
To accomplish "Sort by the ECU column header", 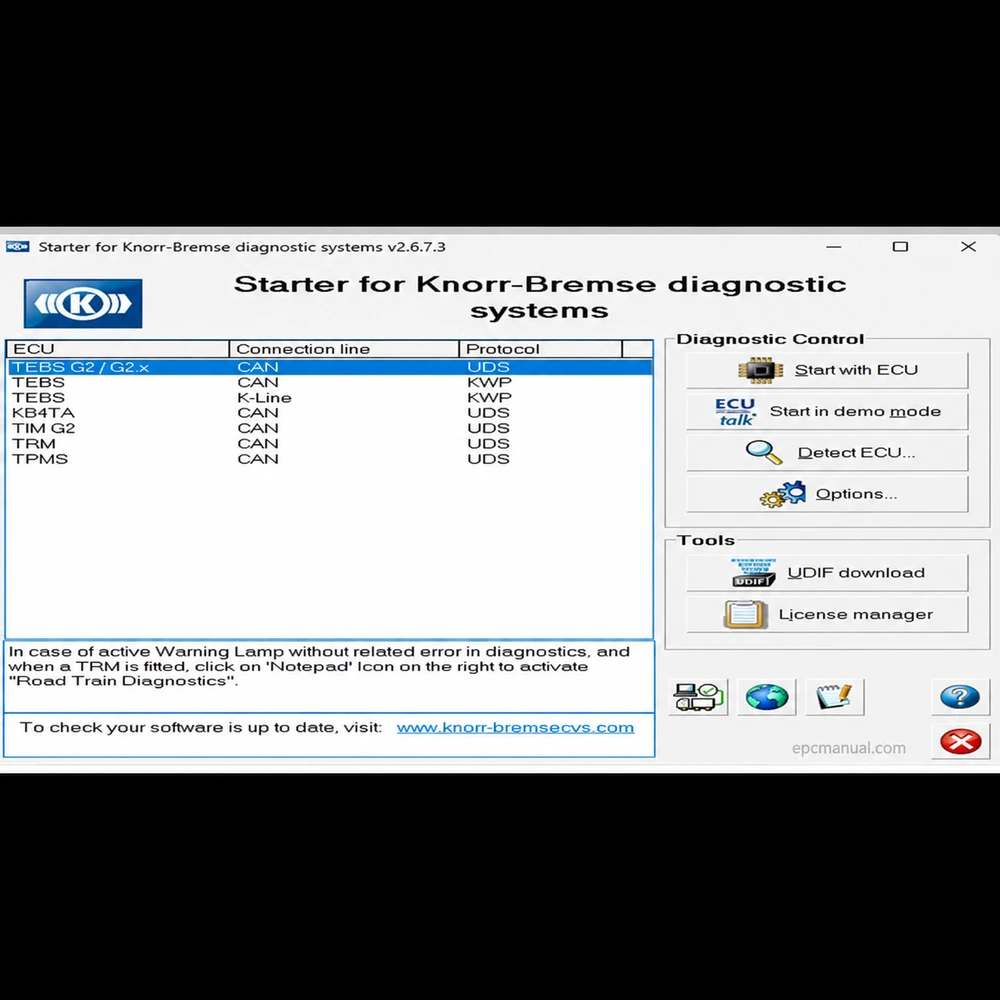I will click(x=117, y=349).
